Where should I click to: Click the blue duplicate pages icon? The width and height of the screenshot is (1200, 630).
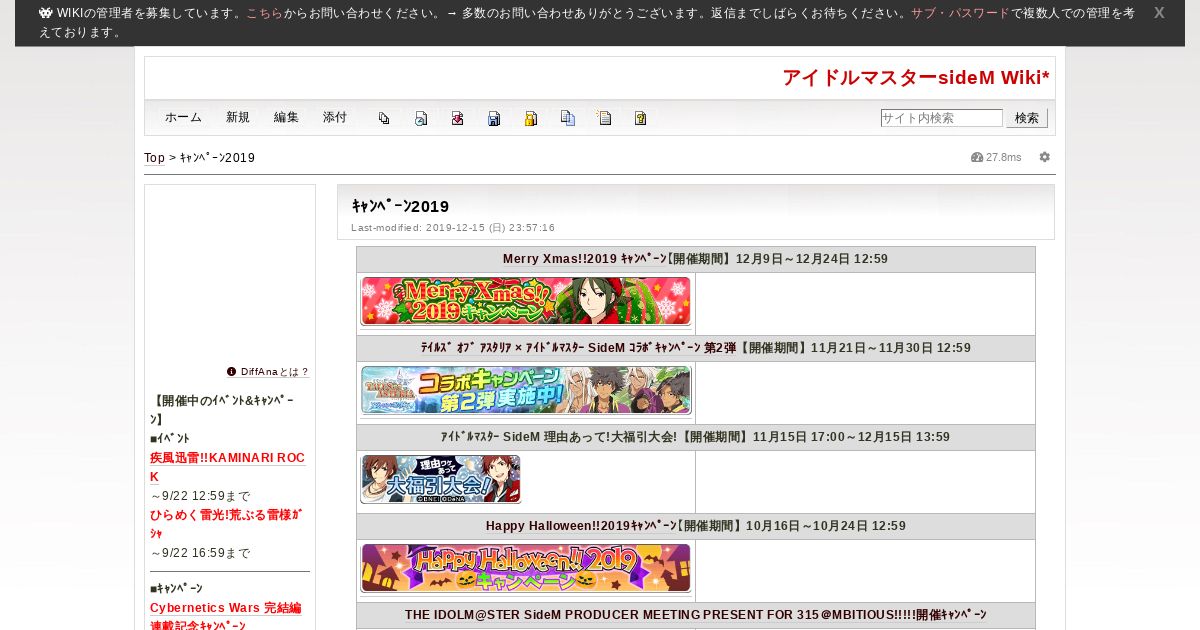point(567,118)
